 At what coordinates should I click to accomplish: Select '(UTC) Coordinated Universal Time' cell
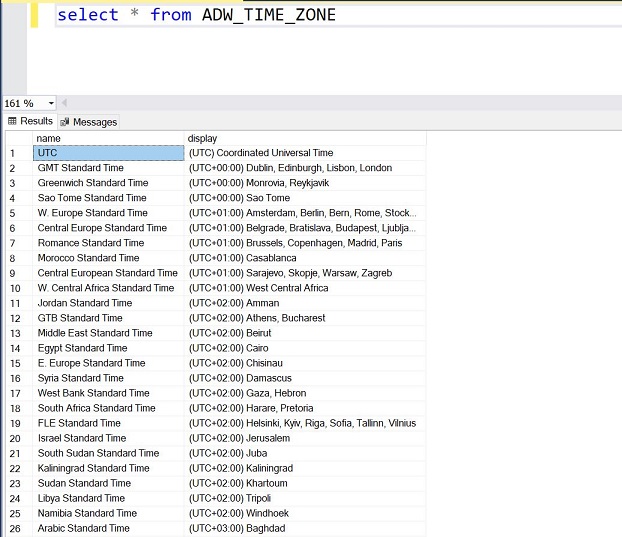coord(305,153)
